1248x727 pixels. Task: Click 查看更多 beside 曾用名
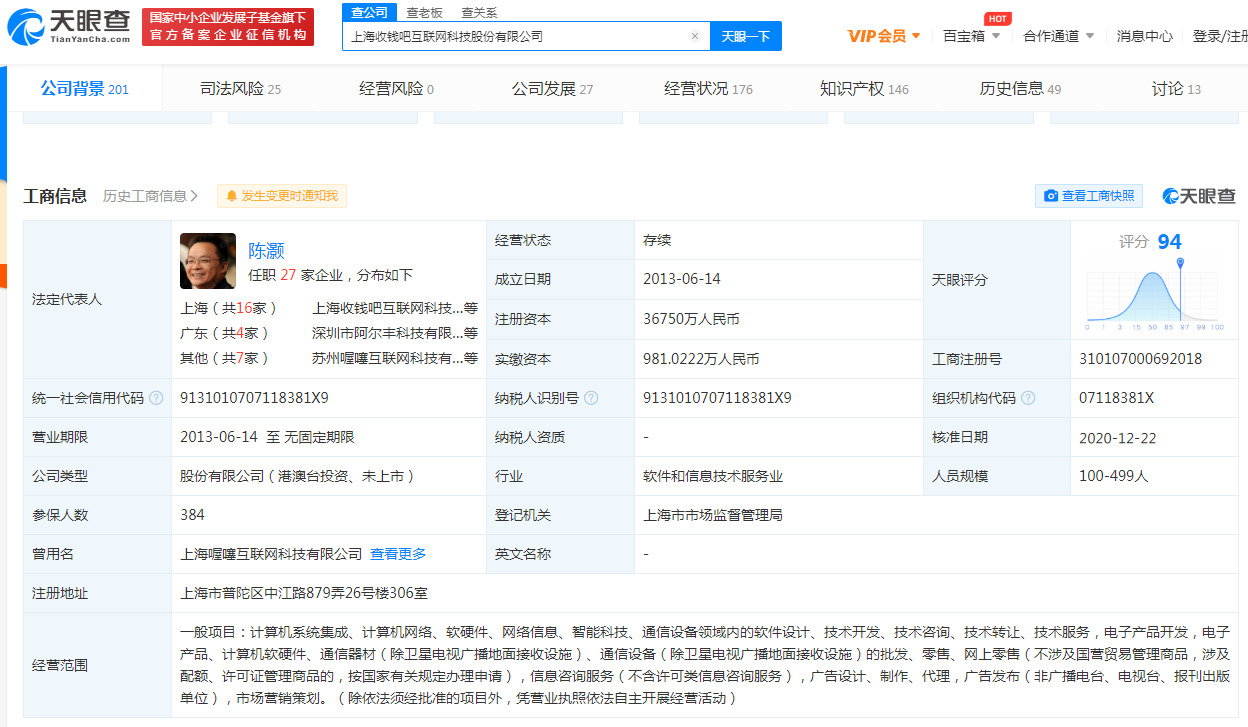point(398,554)
